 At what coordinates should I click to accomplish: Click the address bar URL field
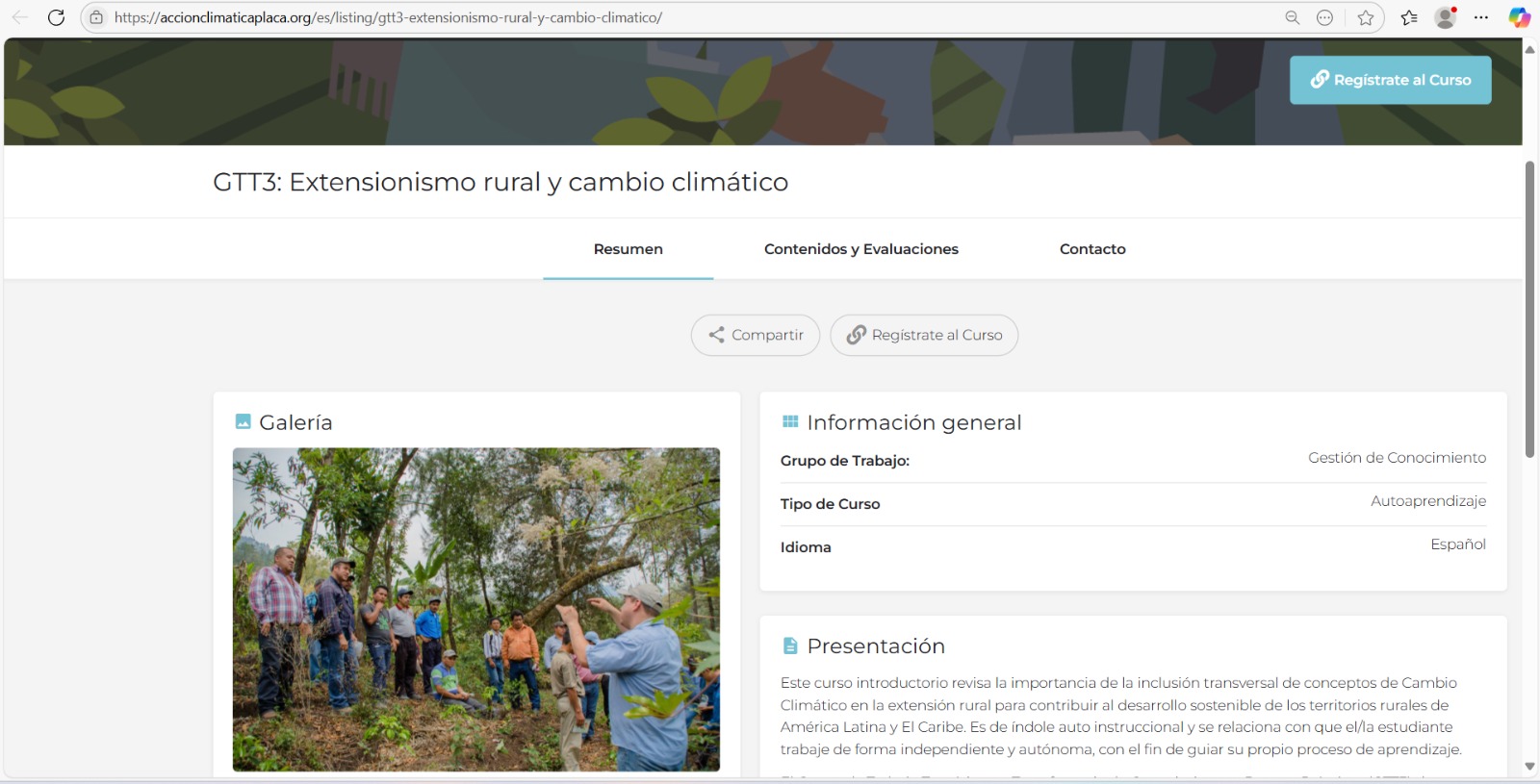click(x=674, y=17)
